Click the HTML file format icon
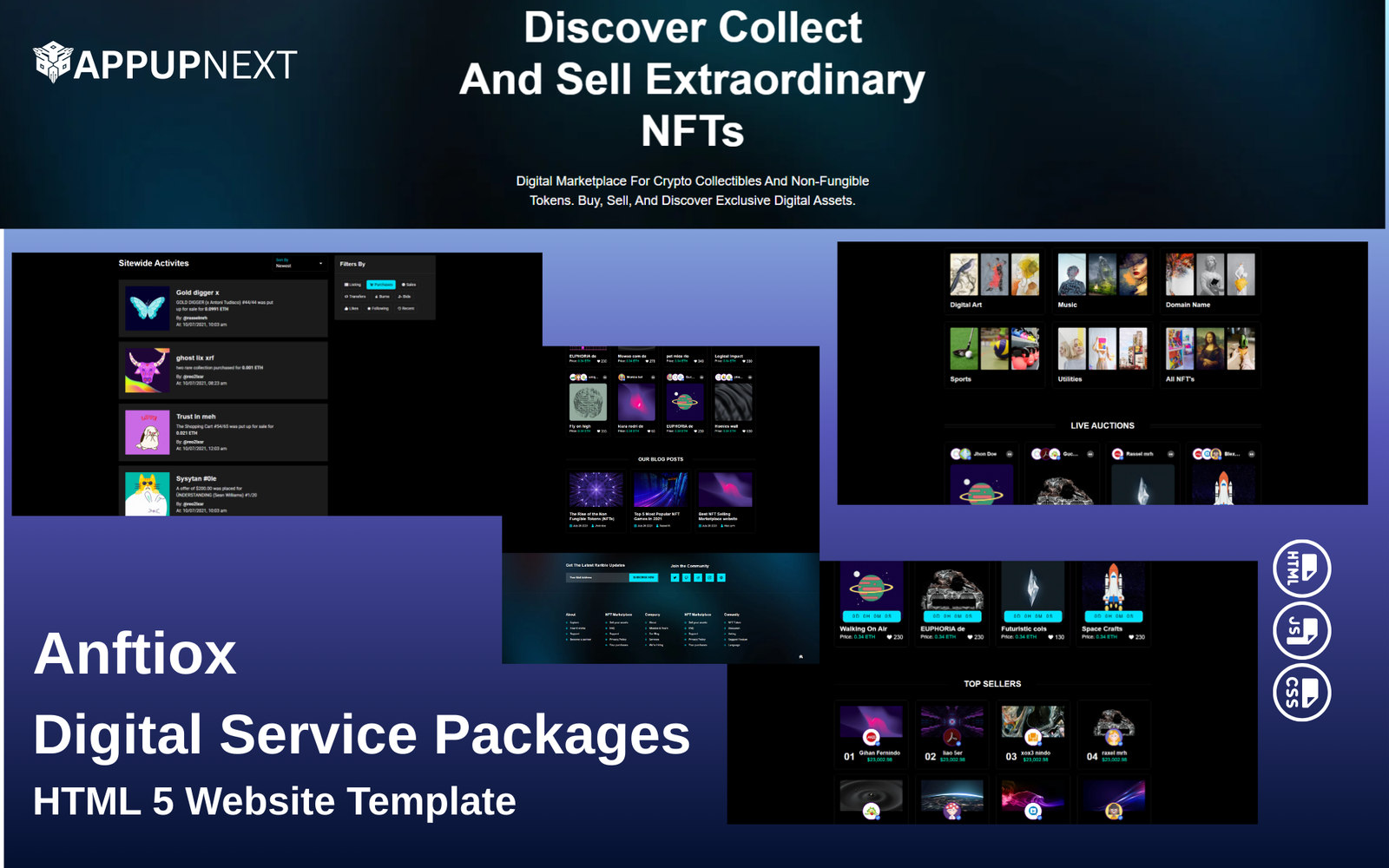The height and width of the screenshot is (868, 1389). click(1301, 569)
